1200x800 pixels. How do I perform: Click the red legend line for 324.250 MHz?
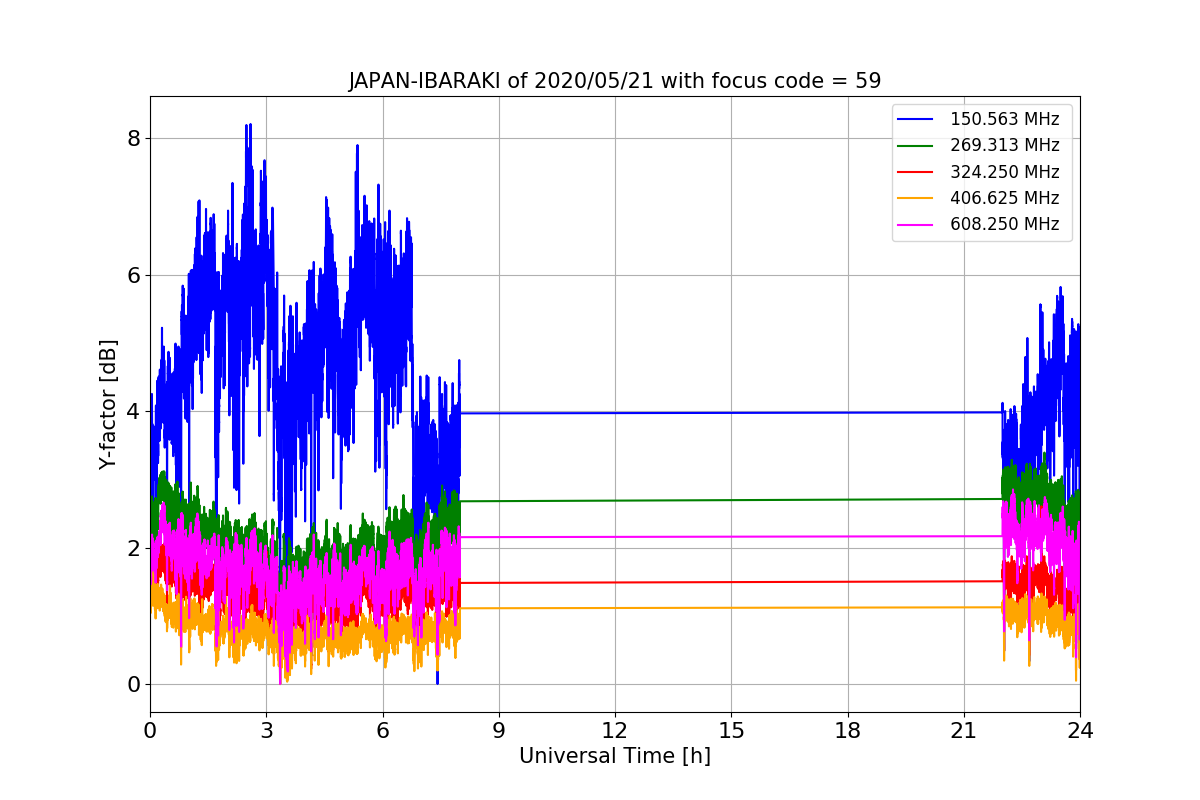pyautogui.click(x=917, y=172)
